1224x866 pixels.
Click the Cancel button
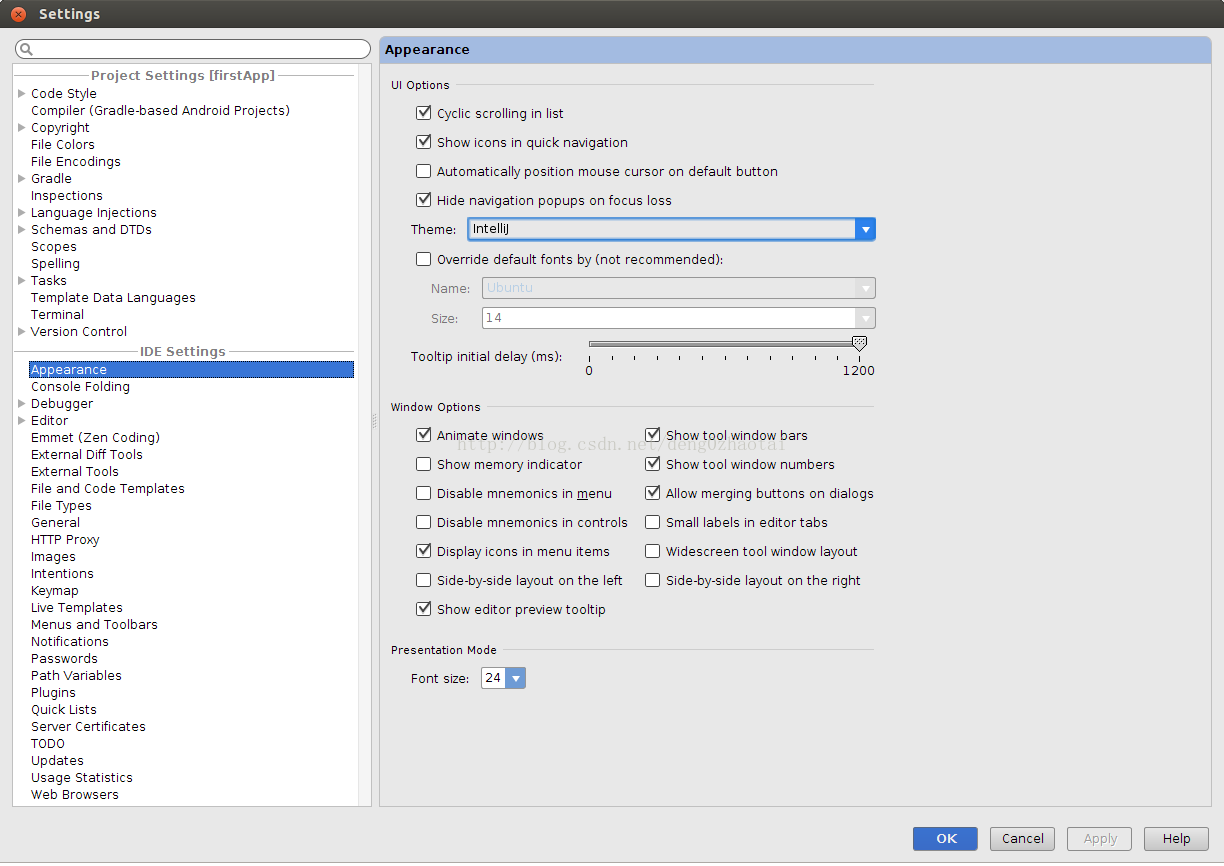click(x=1022, y=839)
